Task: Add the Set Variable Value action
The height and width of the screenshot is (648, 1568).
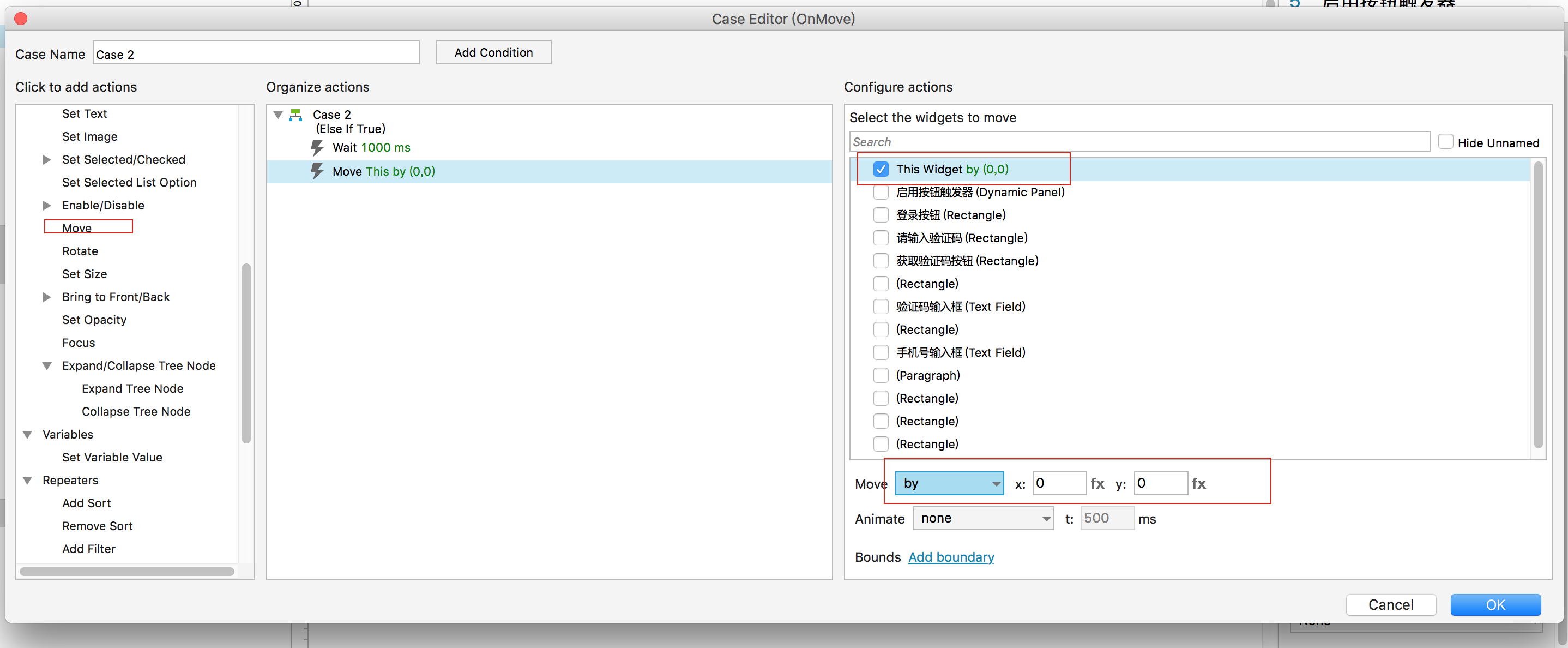Action: pyautogui.click(x=112, y=458)
